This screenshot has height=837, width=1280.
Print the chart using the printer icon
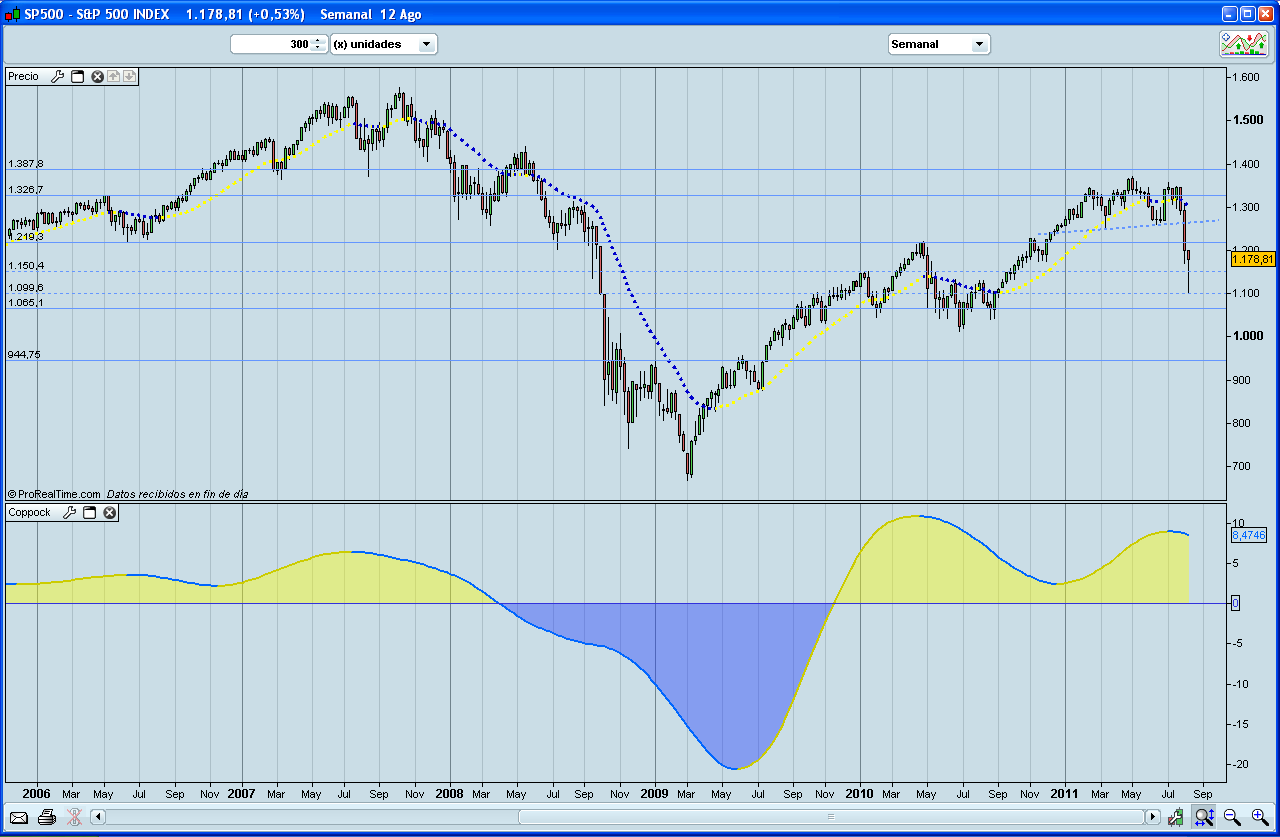click(46, 817)
